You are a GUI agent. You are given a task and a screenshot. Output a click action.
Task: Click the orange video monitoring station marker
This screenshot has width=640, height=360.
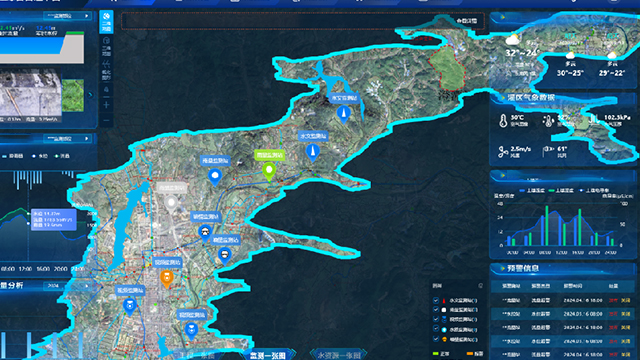pos(166,278)
